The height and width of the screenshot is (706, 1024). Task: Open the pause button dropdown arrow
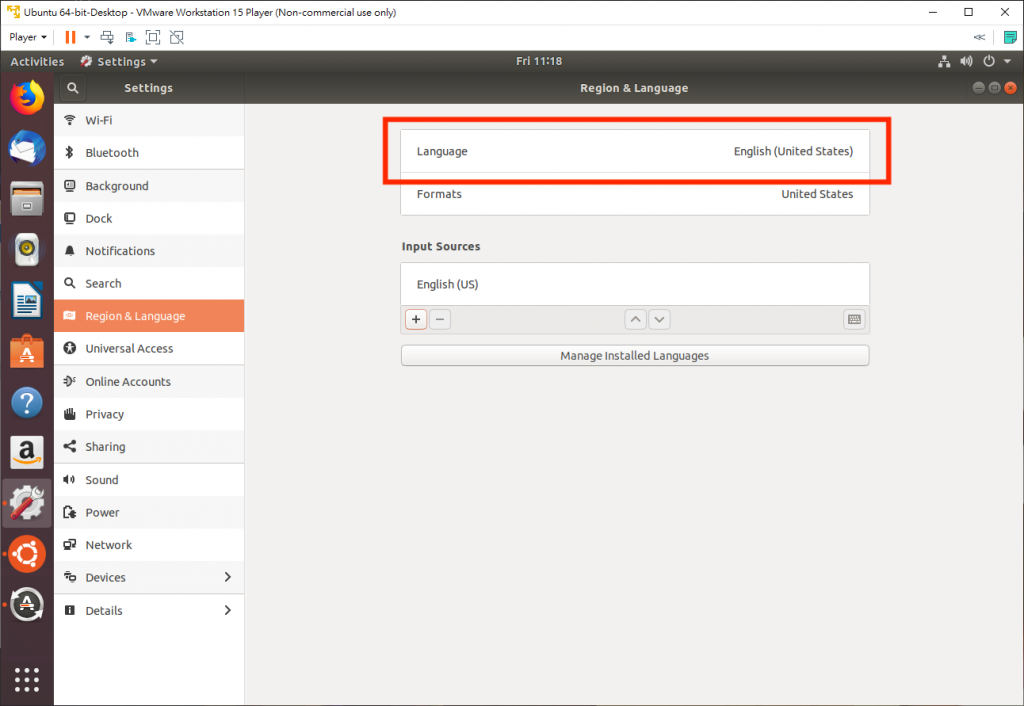pyautogui.click(x=87, y=37)
